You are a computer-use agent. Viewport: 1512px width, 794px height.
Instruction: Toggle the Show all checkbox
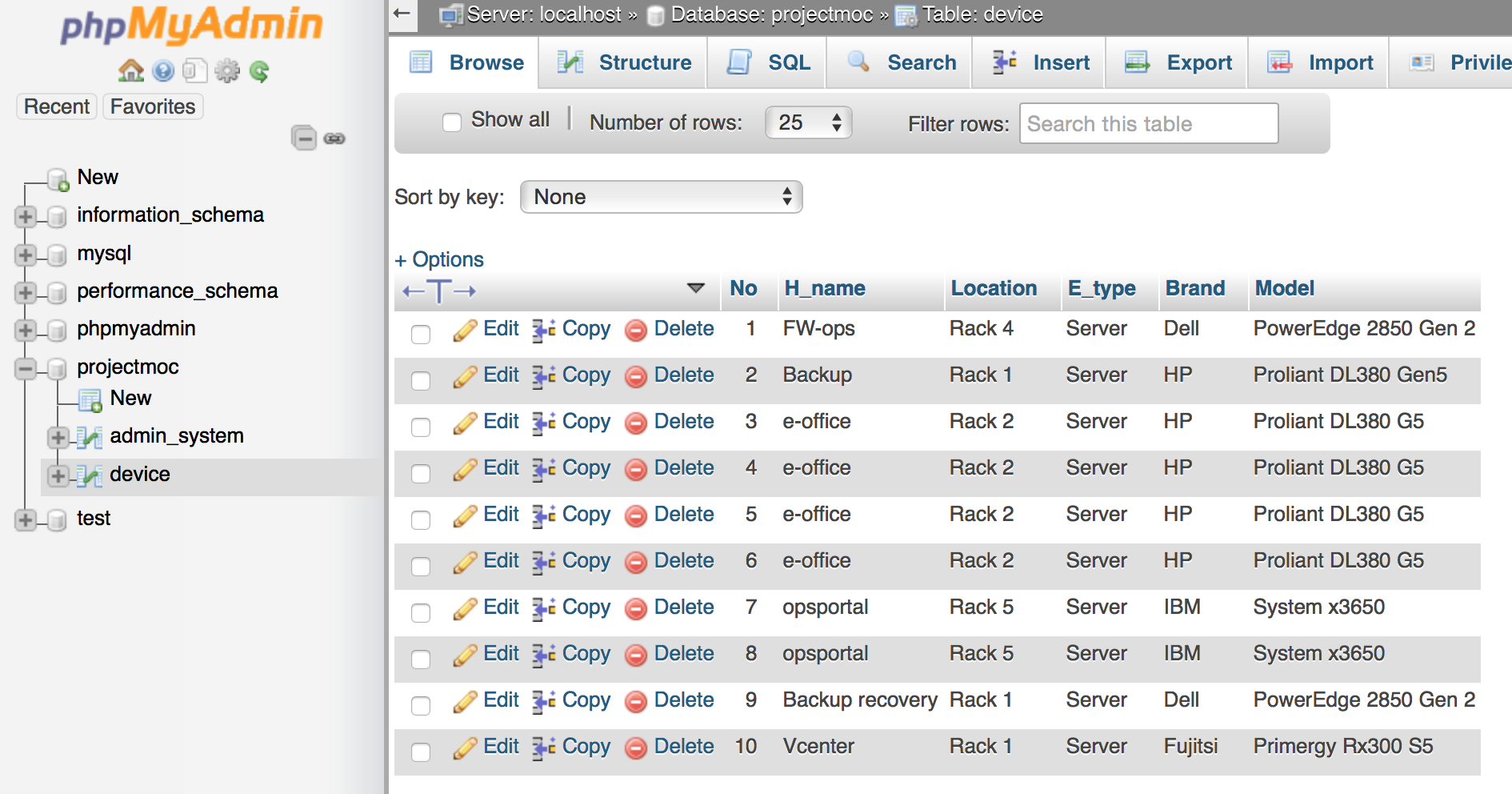(x=452, y=122)
